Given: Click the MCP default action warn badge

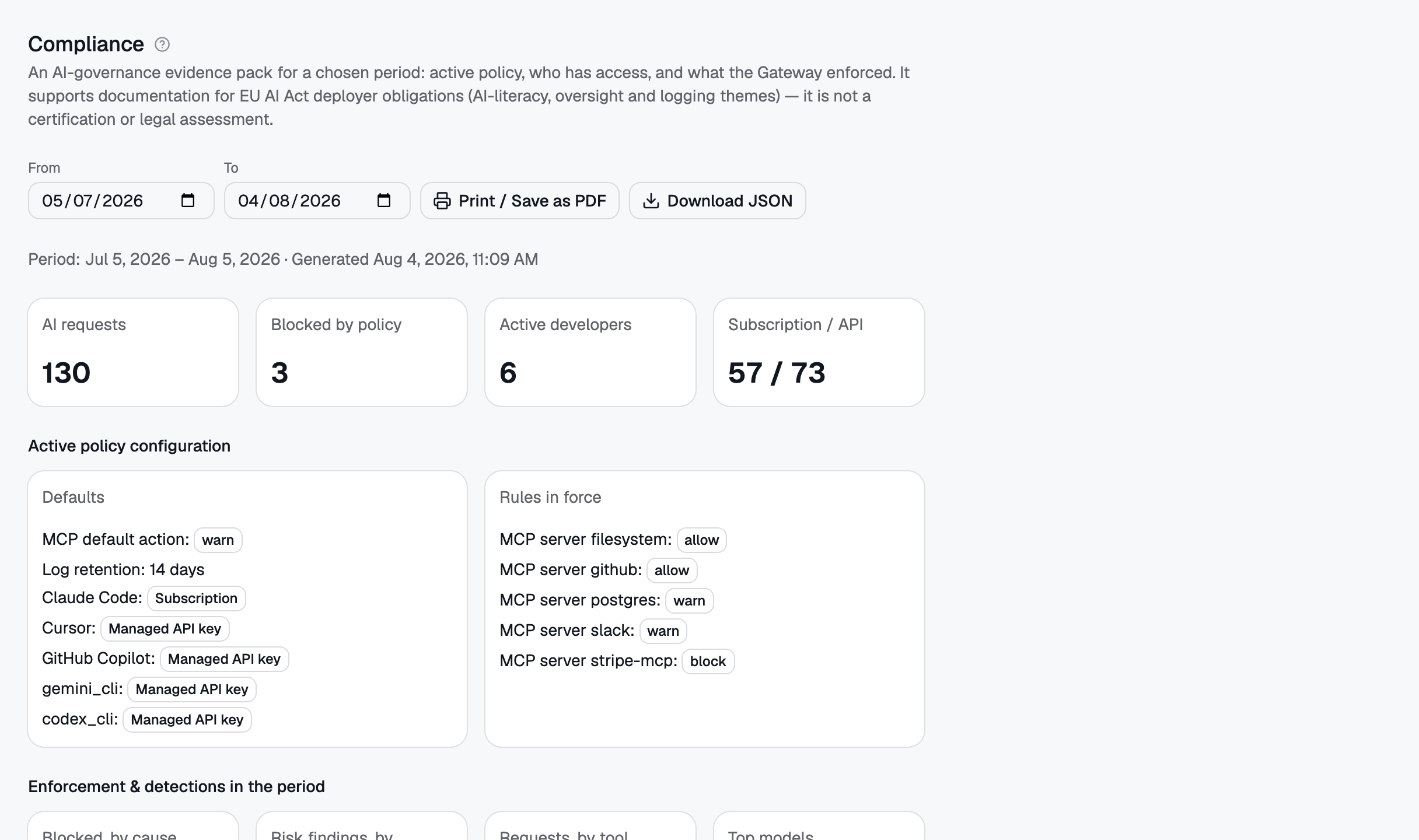Looking at the screenshot, I should (218, 540).
